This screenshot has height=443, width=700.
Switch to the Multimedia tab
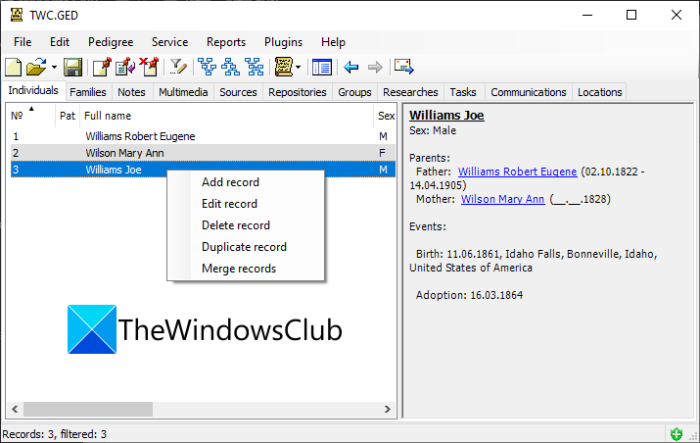[x=183, y=92]
